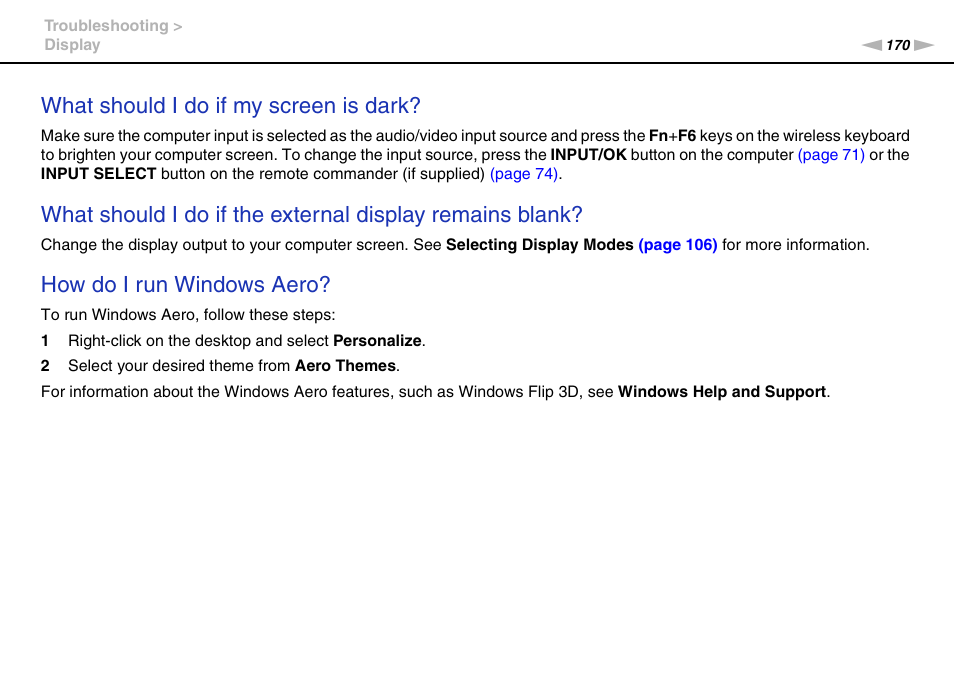Click step number 1 in the list
The width and height of the screenshot is (954, 674).
tap(44, 341)
